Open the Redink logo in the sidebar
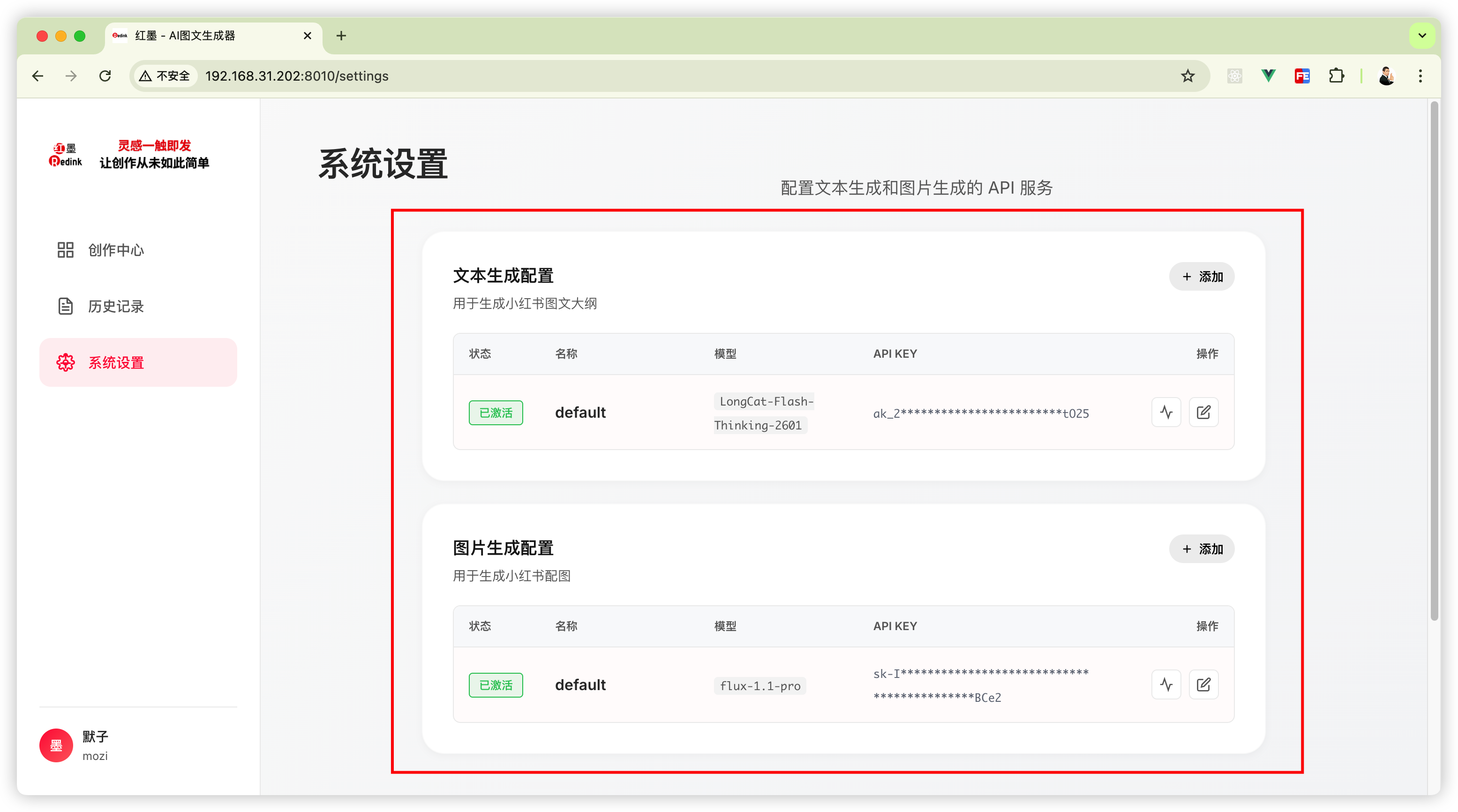The image size is (1458, 812). point(66,155)
